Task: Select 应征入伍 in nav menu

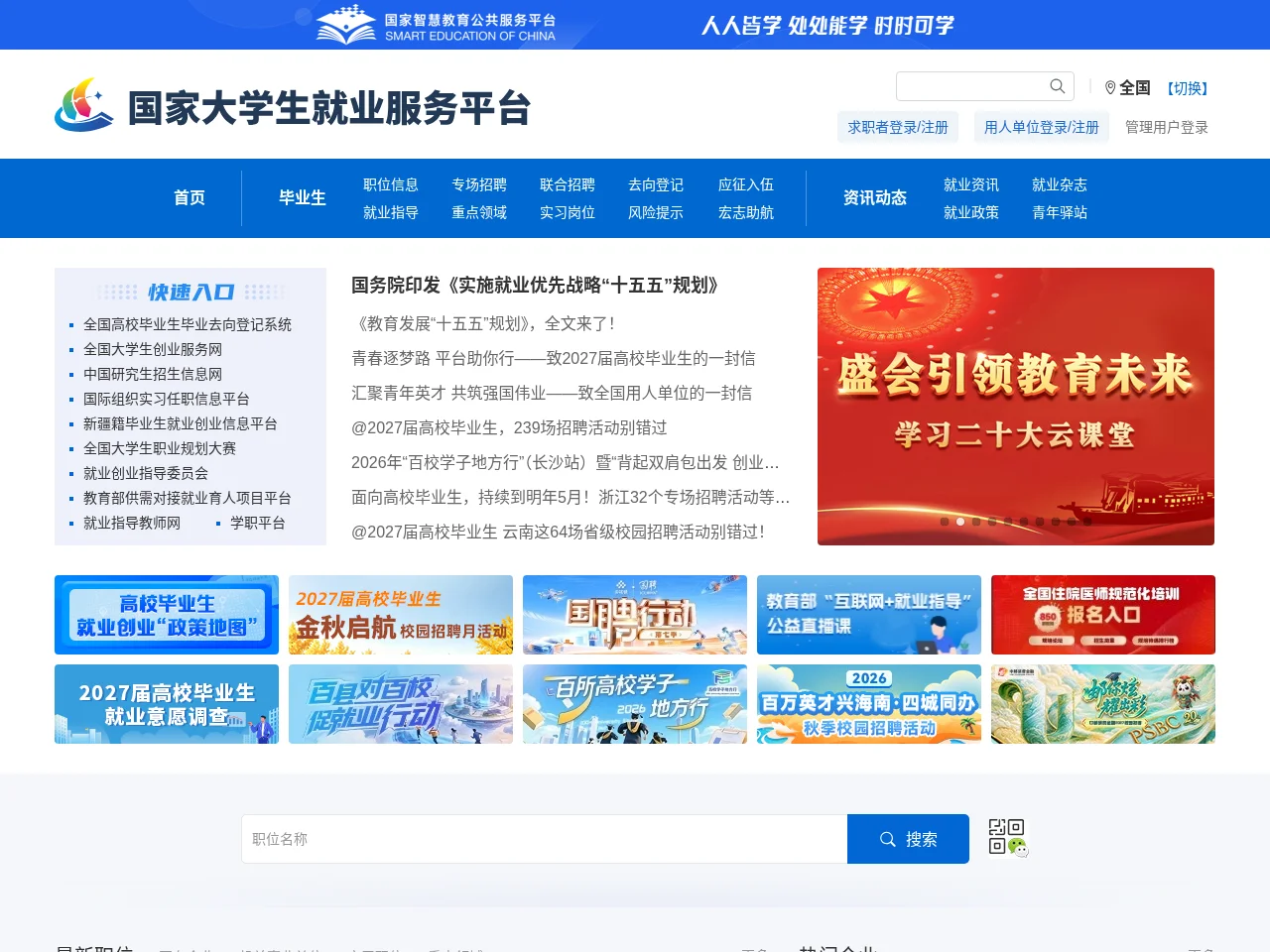Action: pos(746,184)
